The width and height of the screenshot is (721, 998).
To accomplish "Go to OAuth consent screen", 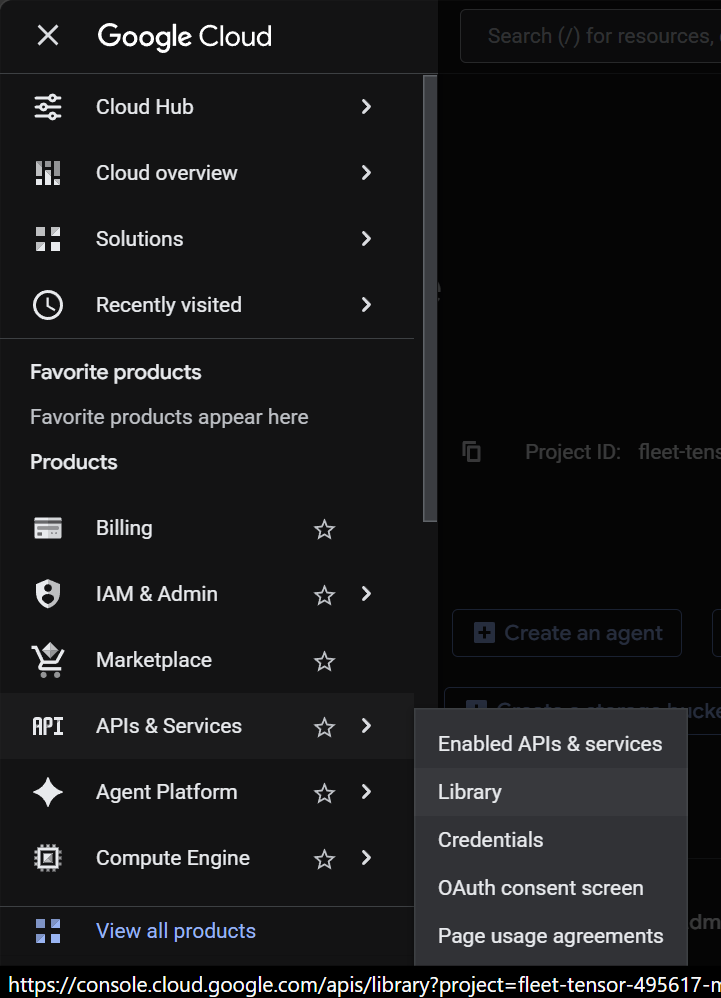I will 551,889.
